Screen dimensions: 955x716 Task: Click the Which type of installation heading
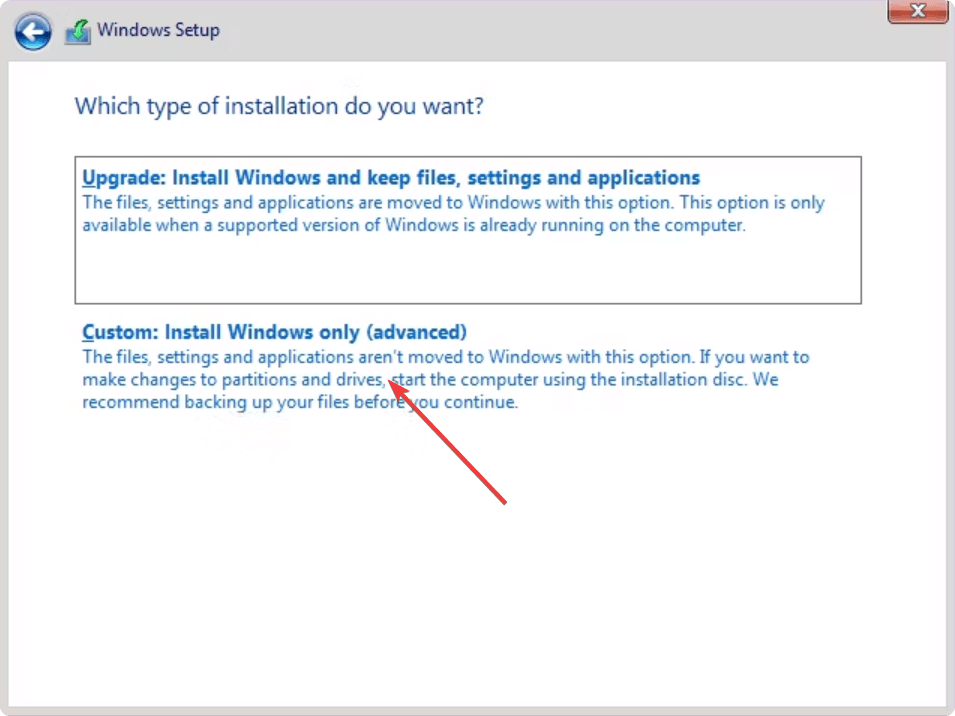pyautogui.click(x=278, y=106)
